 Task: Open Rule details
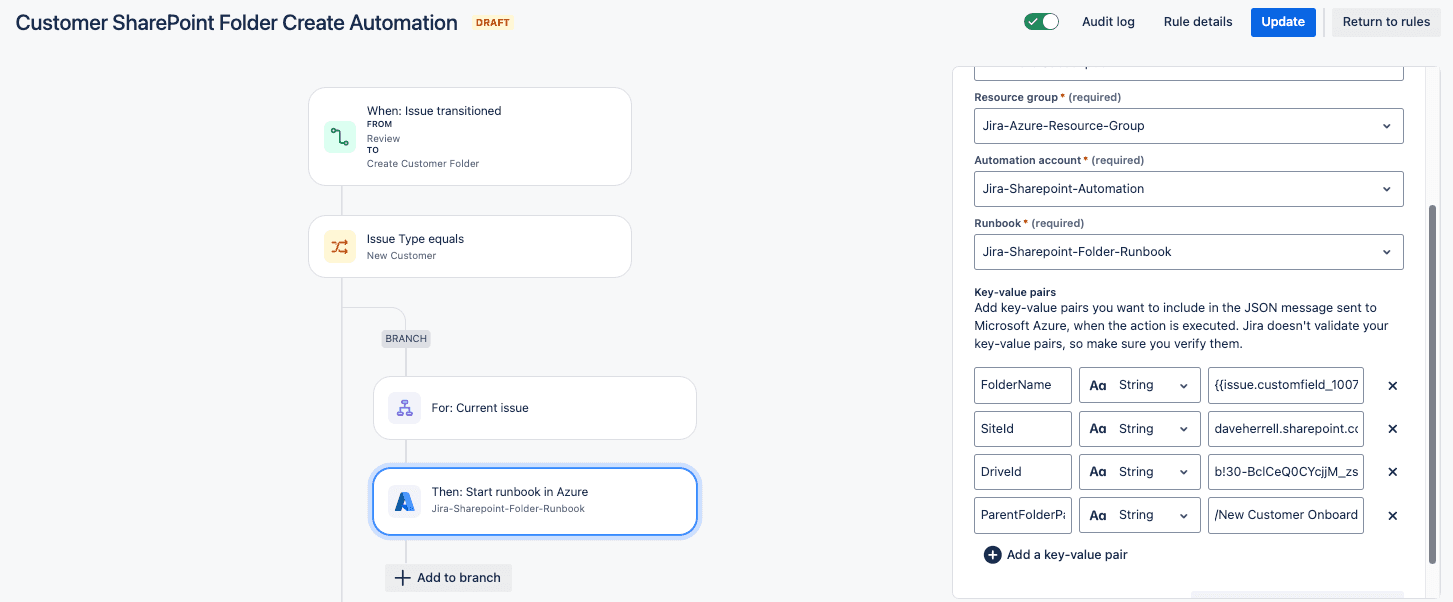pyautogui.click(x=1198, y=22)
